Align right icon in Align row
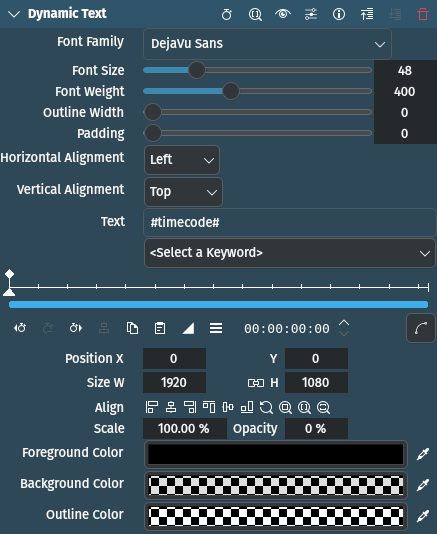The image size is (437, 534). tap(190, 407)
